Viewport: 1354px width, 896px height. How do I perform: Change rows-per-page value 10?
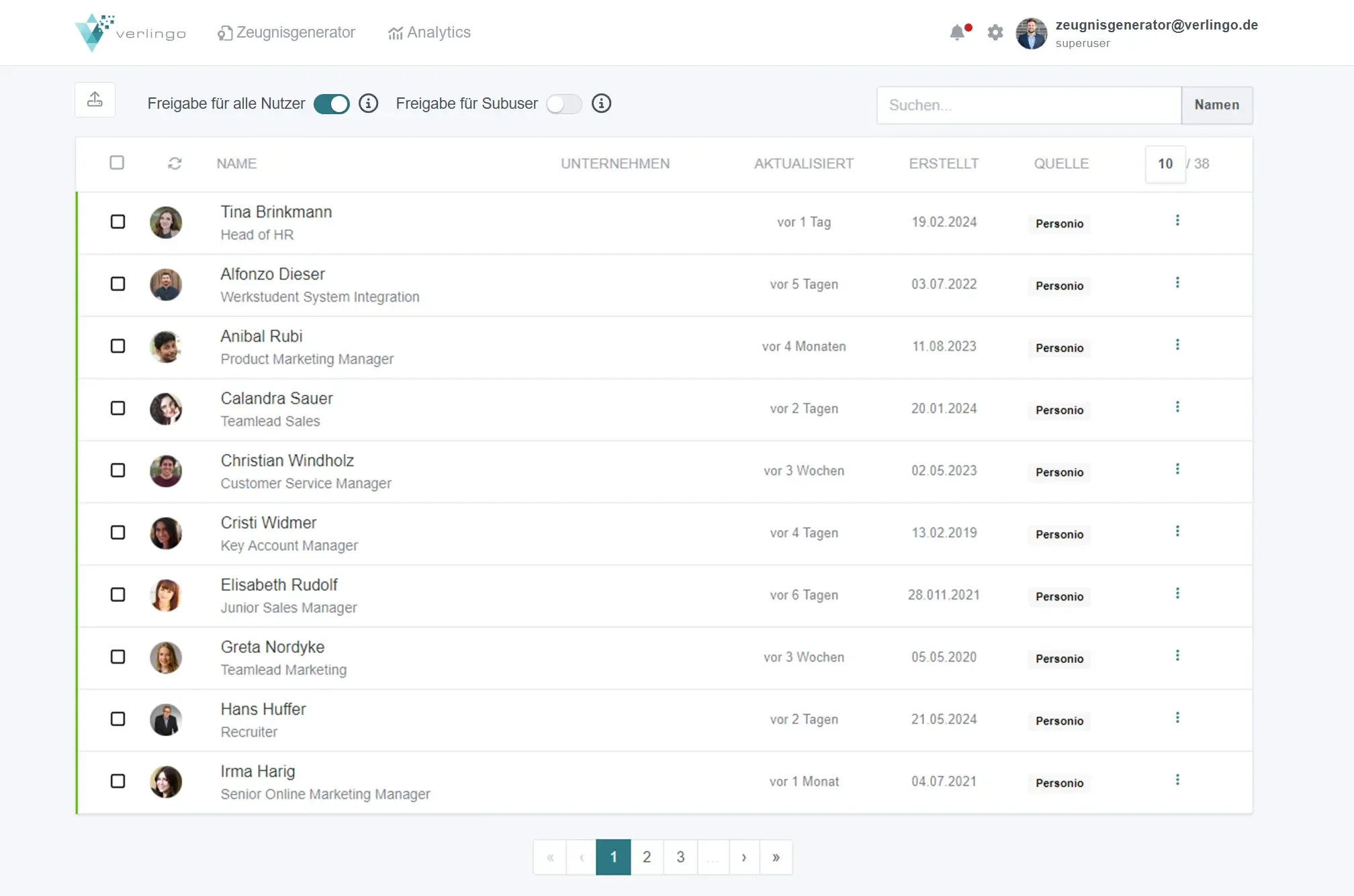coord(1165,164)
